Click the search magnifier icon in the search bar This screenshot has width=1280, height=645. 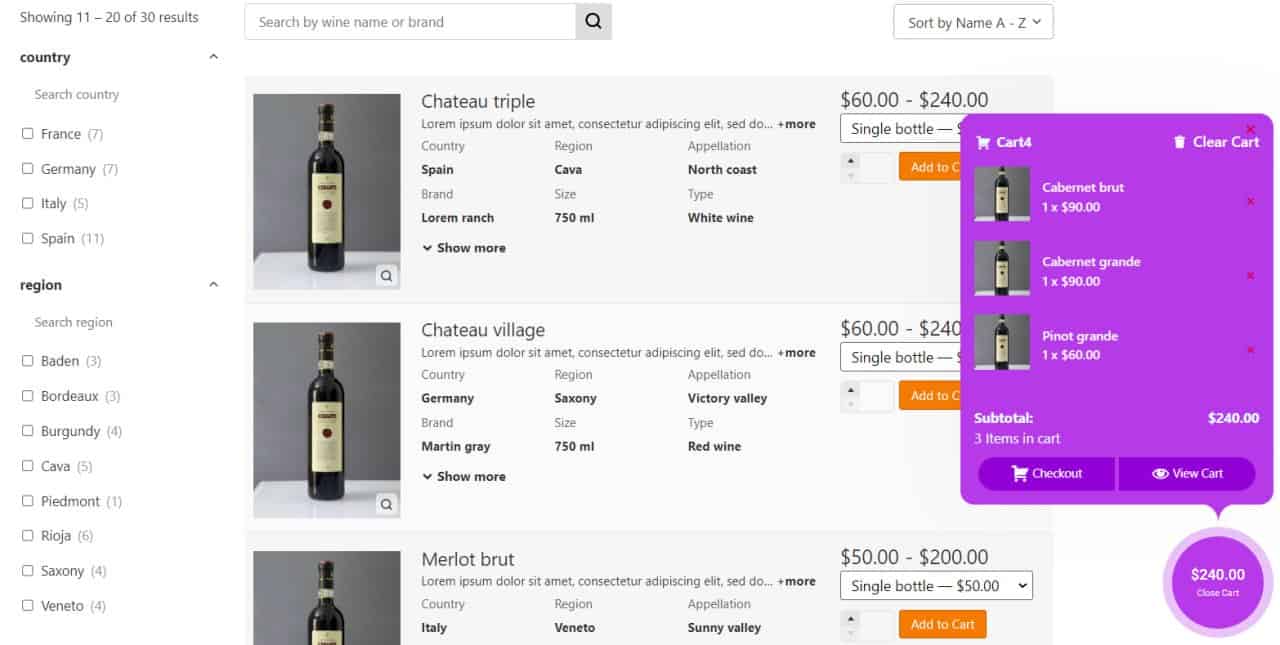click(593, 21)
